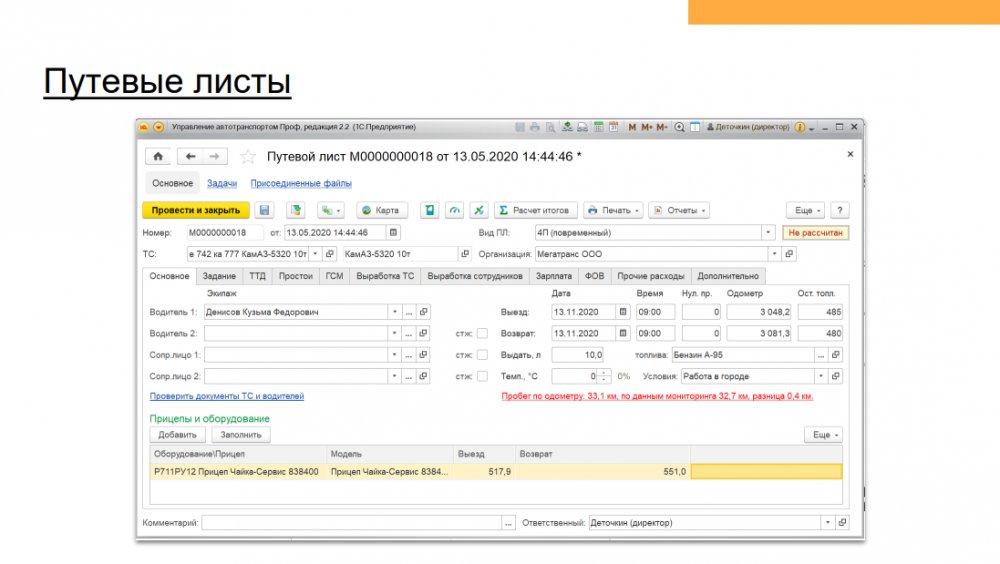Enable стж checkbox for Сопр.лицо 1

(x=482, y=355)
